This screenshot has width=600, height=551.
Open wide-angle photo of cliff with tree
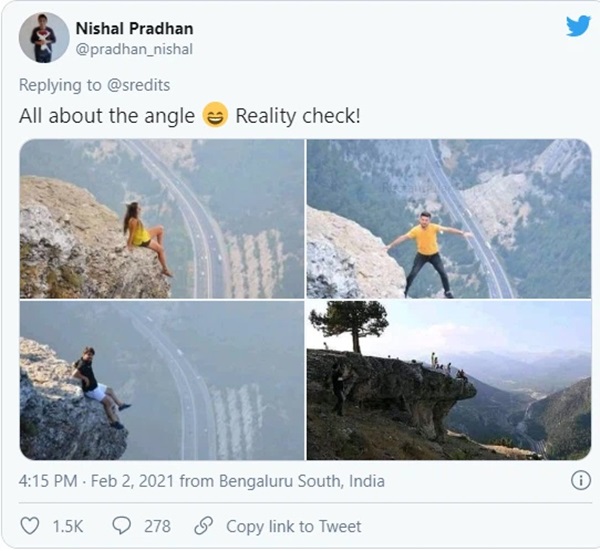coord(448,381)
